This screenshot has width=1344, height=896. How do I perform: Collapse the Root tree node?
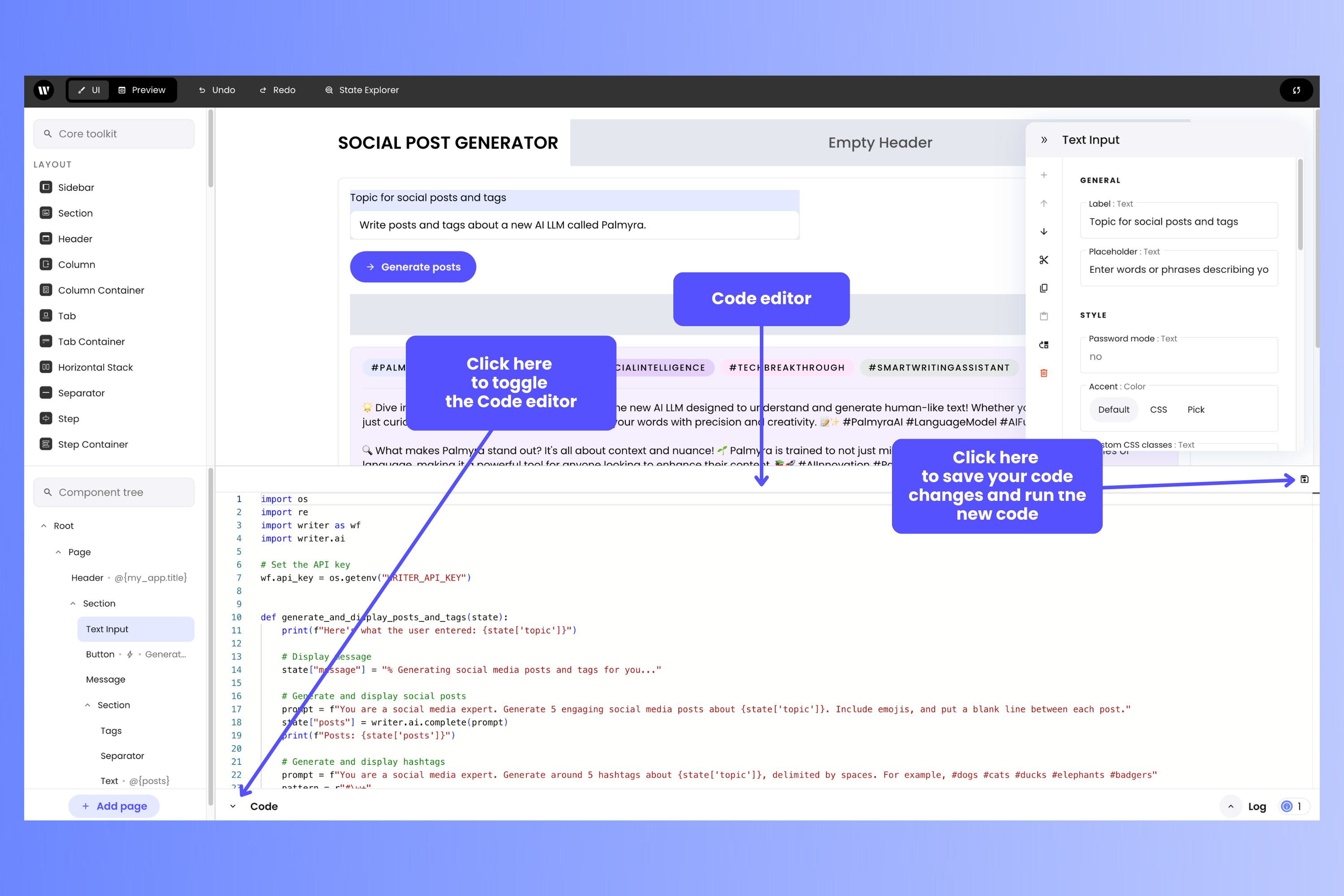point(43,526)
